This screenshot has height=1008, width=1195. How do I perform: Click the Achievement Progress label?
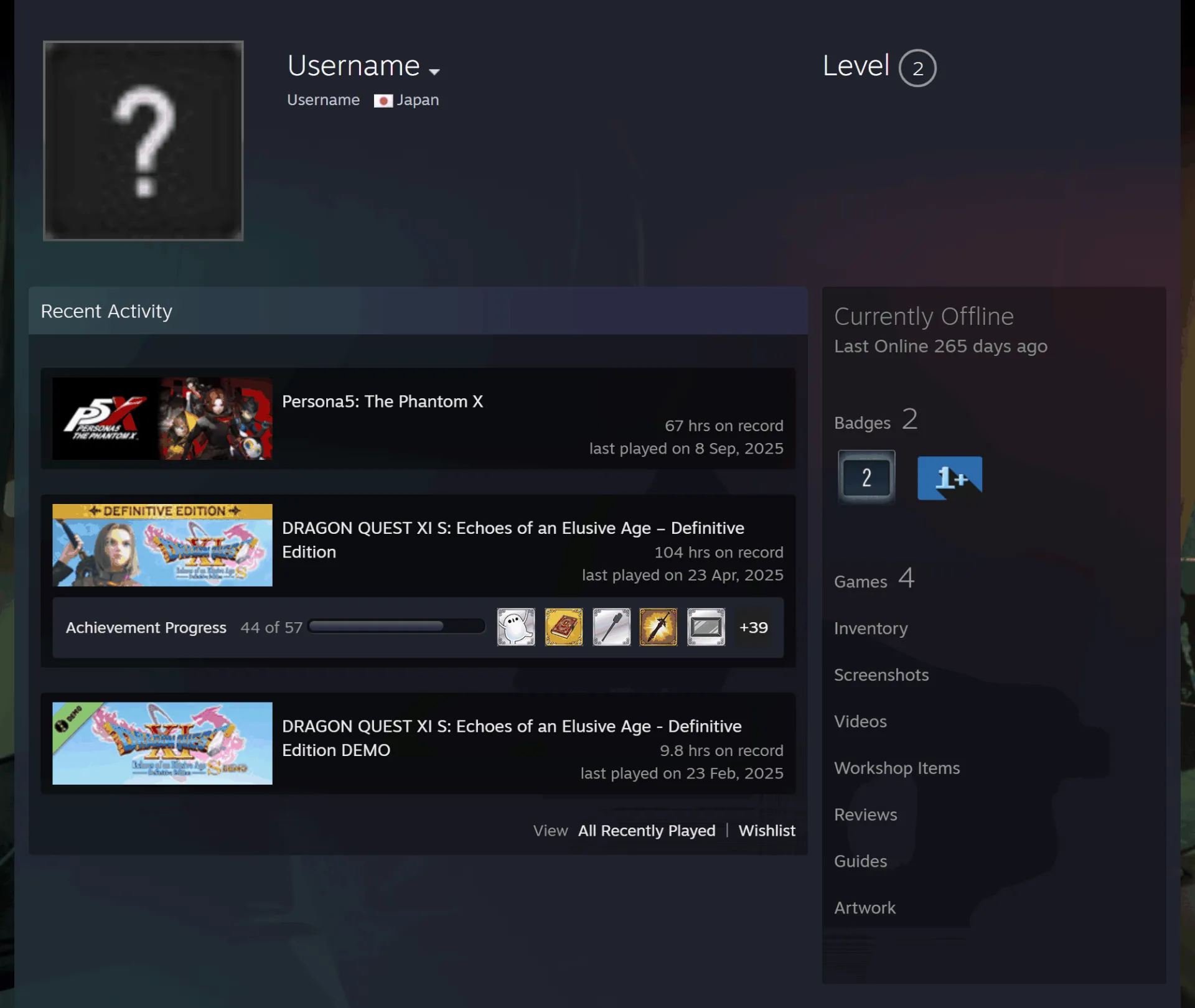146,628
